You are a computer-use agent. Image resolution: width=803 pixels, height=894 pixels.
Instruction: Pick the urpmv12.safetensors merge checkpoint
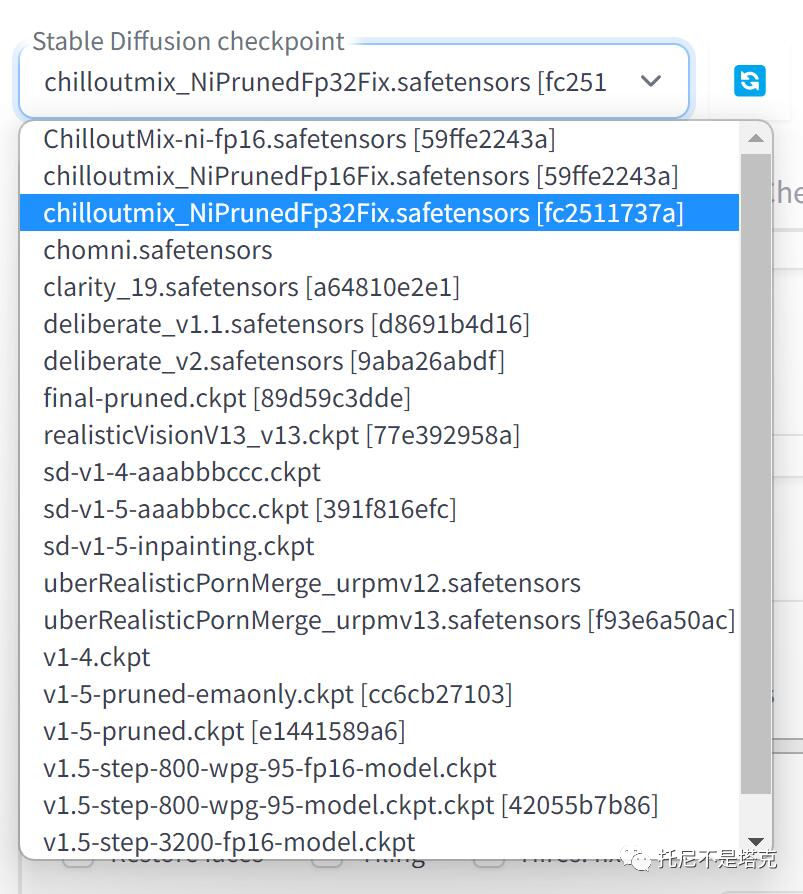tap(379, 583)
